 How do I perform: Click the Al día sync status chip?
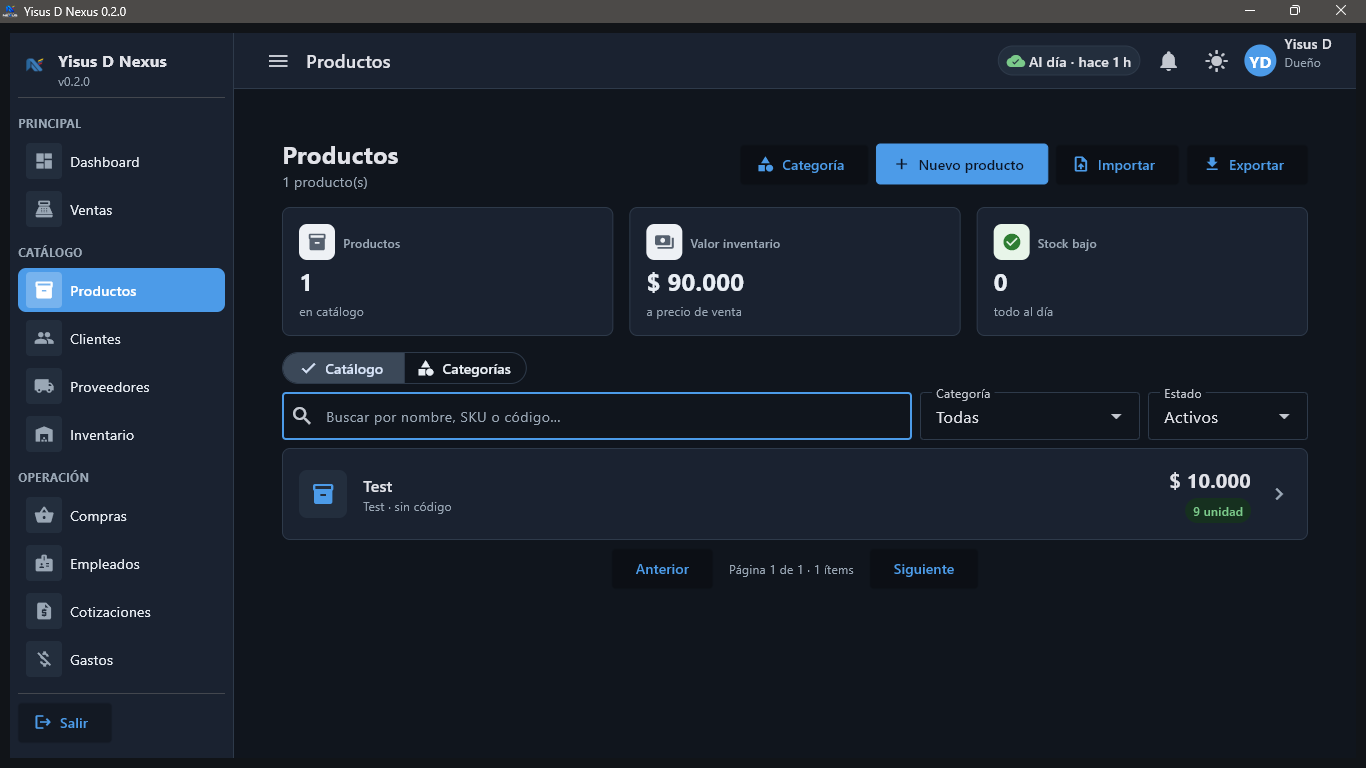(1069, 62)
